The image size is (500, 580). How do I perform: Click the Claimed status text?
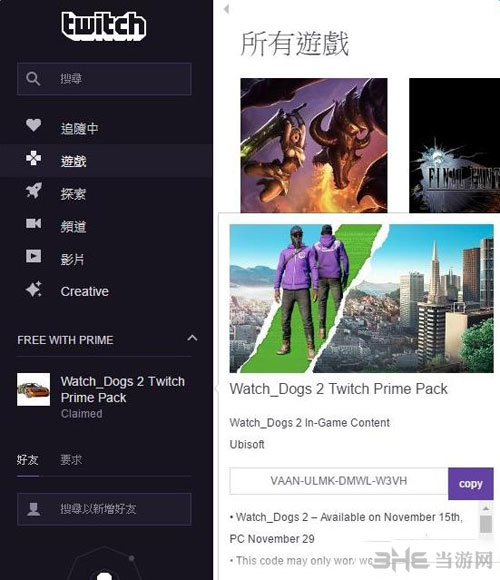pos(81,414)
